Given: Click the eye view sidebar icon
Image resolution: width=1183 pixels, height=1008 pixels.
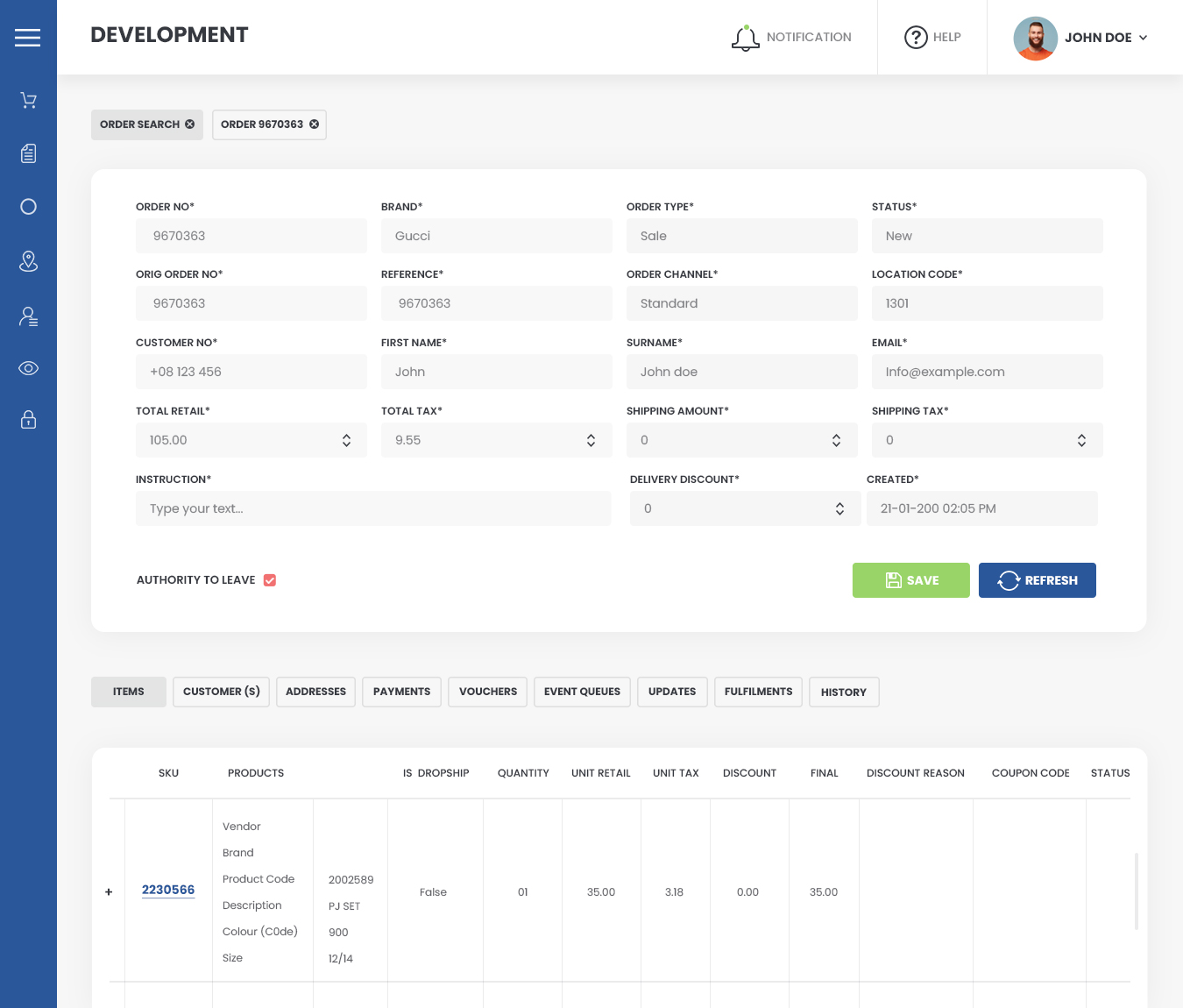Looking at the screenshot, I should (28, 368).
